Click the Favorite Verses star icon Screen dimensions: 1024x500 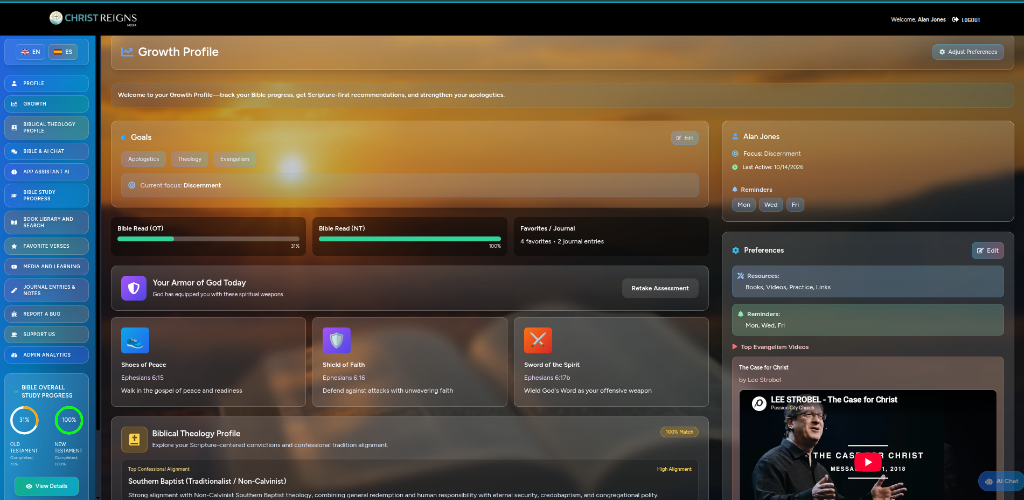(x=14, y=245)
